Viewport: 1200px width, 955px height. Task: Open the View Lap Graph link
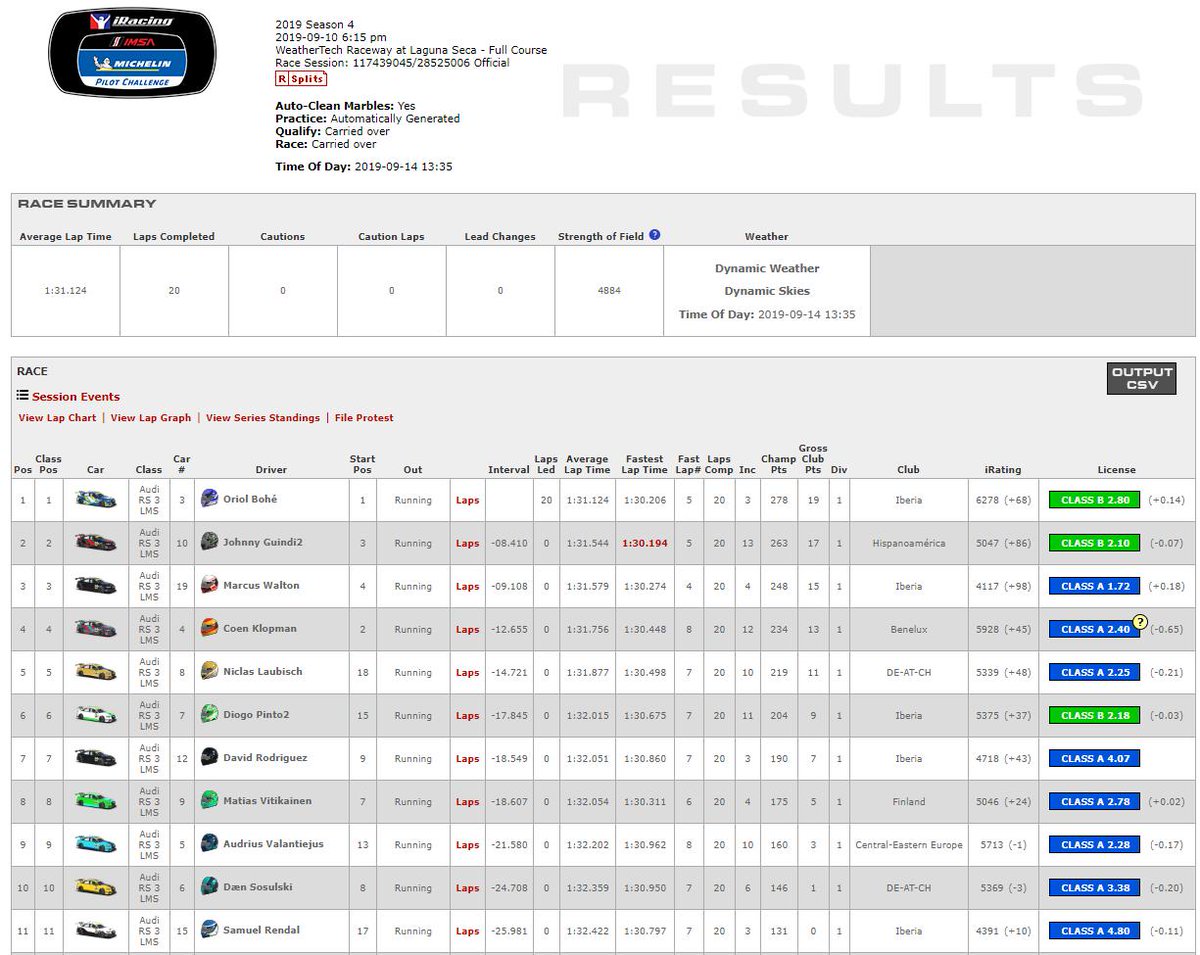(151, 418)
